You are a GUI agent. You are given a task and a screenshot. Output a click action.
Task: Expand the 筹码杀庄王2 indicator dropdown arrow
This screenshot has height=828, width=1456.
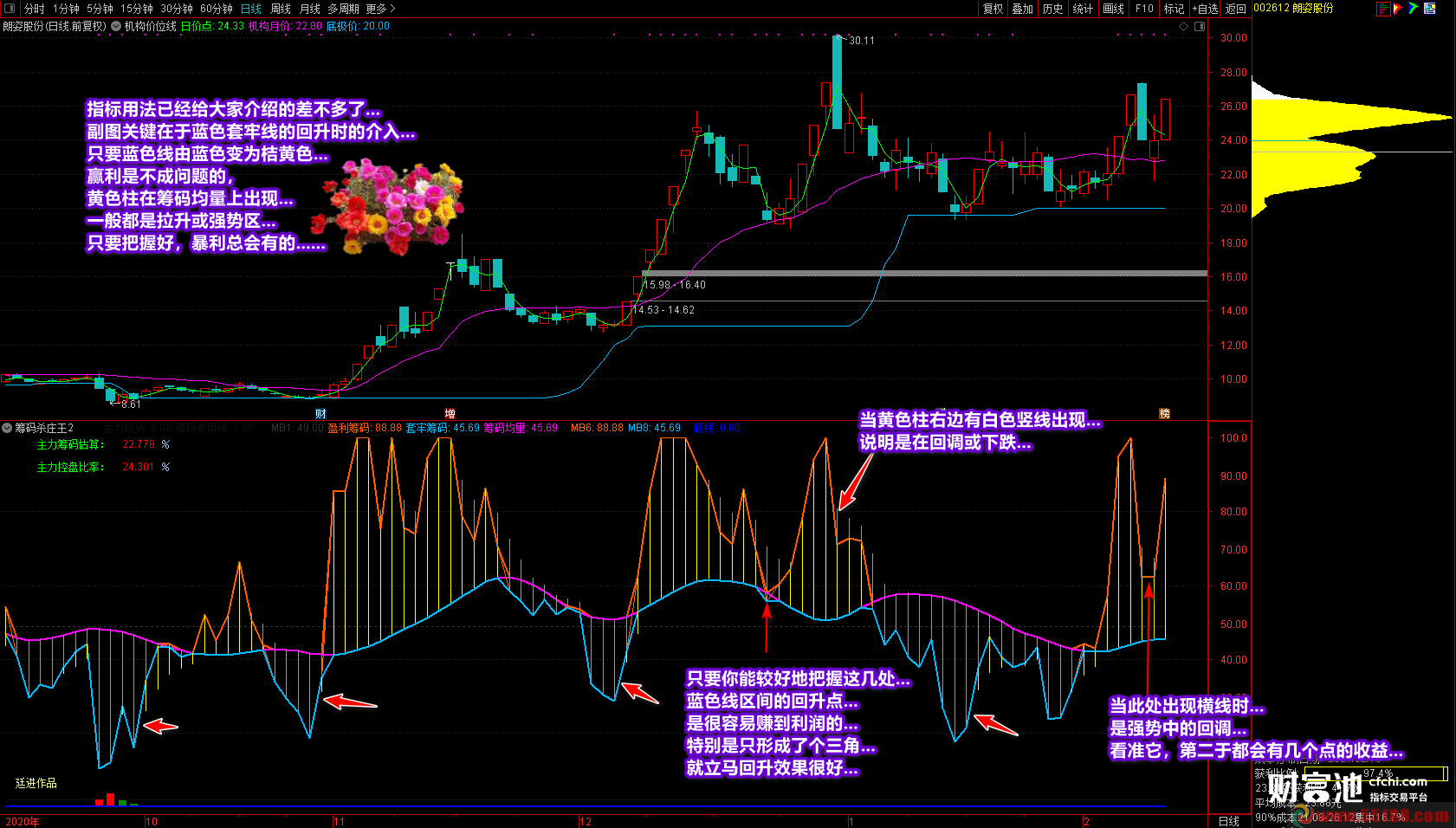[x=7, y=428]
